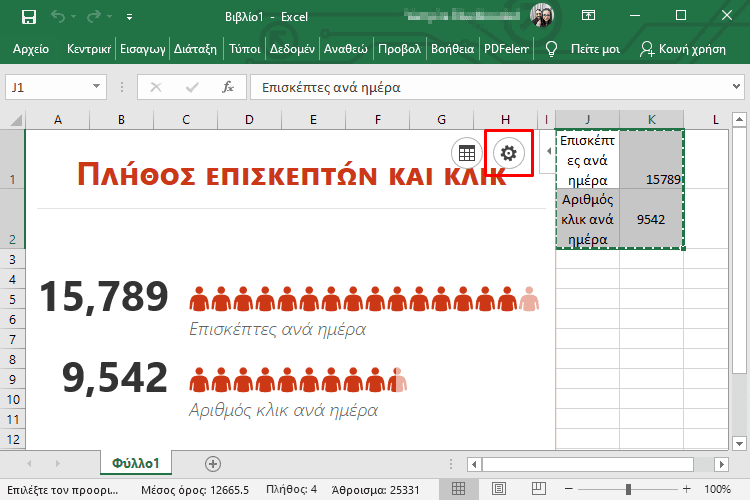Switch to Normal view icon

pos(458,489)
